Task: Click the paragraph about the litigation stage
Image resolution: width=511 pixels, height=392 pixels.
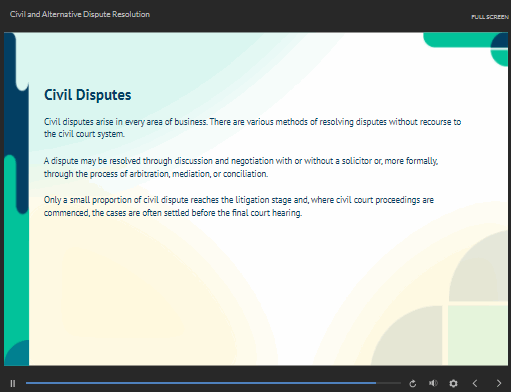Action: point(239,206)
